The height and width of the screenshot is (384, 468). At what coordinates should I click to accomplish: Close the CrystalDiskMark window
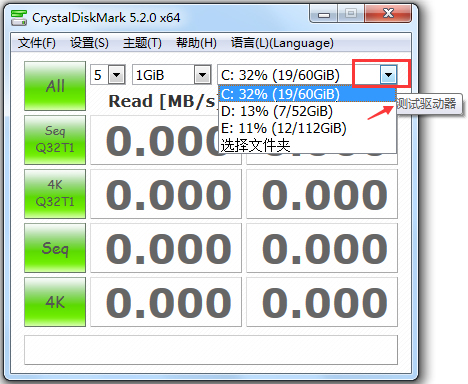tap(388, 14)
